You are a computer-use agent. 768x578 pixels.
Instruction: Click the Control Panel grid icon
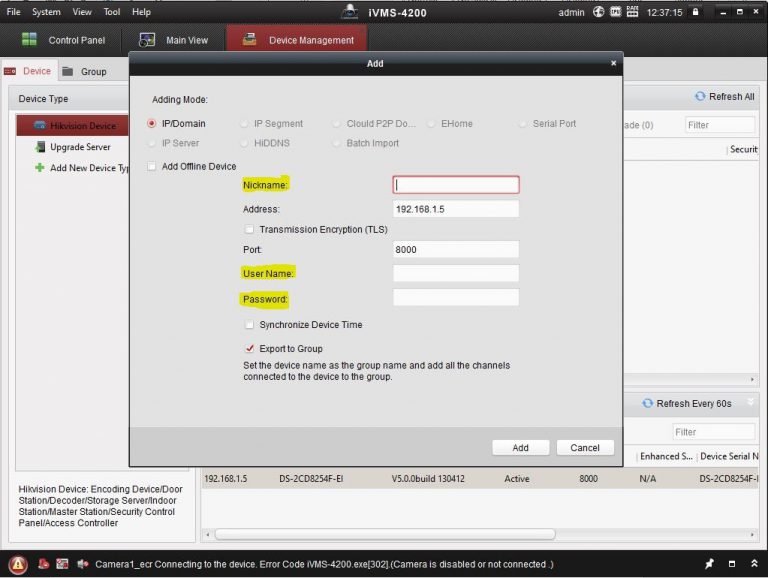coord(29,40)
